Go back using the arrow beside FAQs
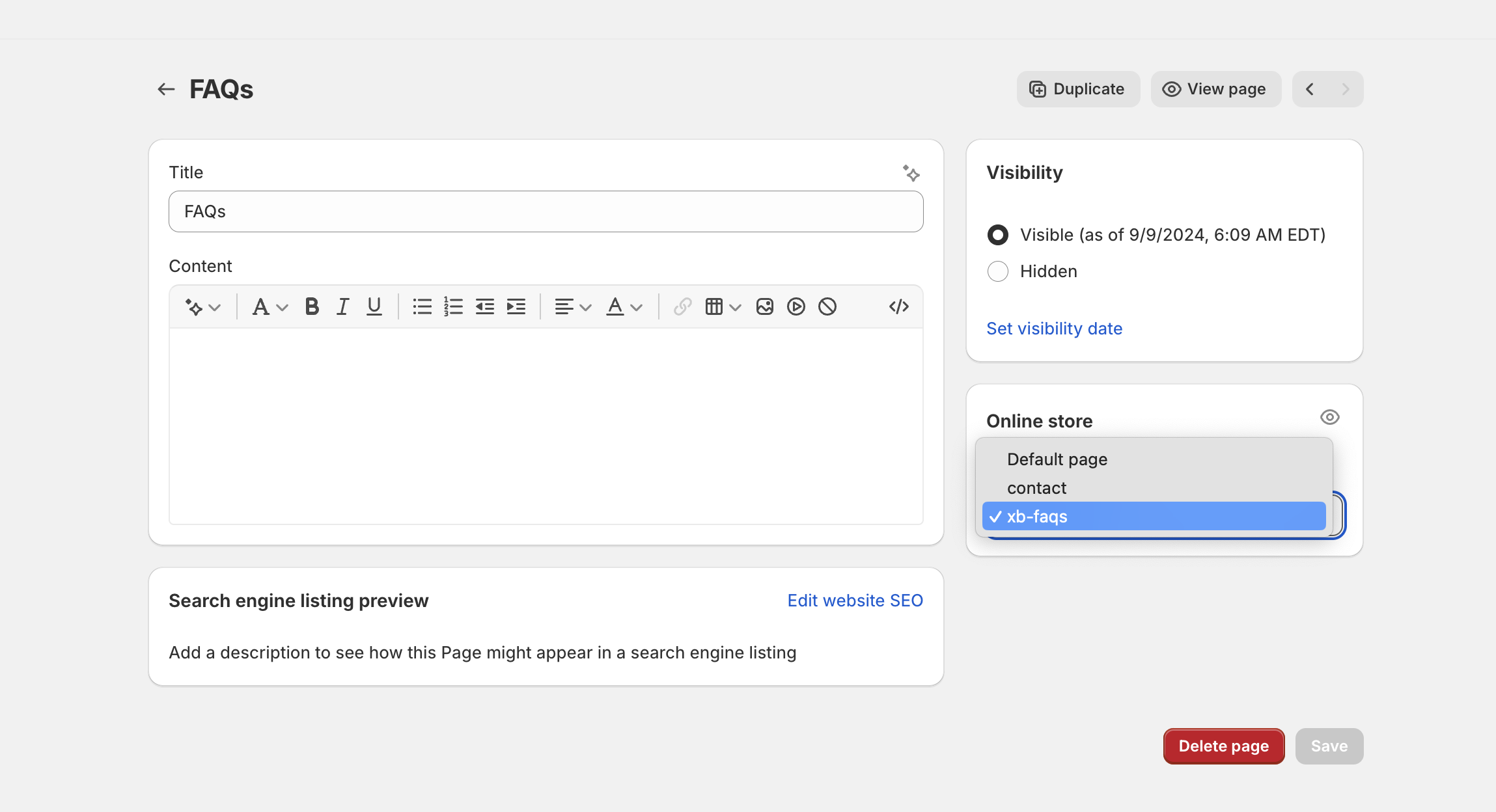The width and height of the screenshot is (1496, 812). (167, 89)
